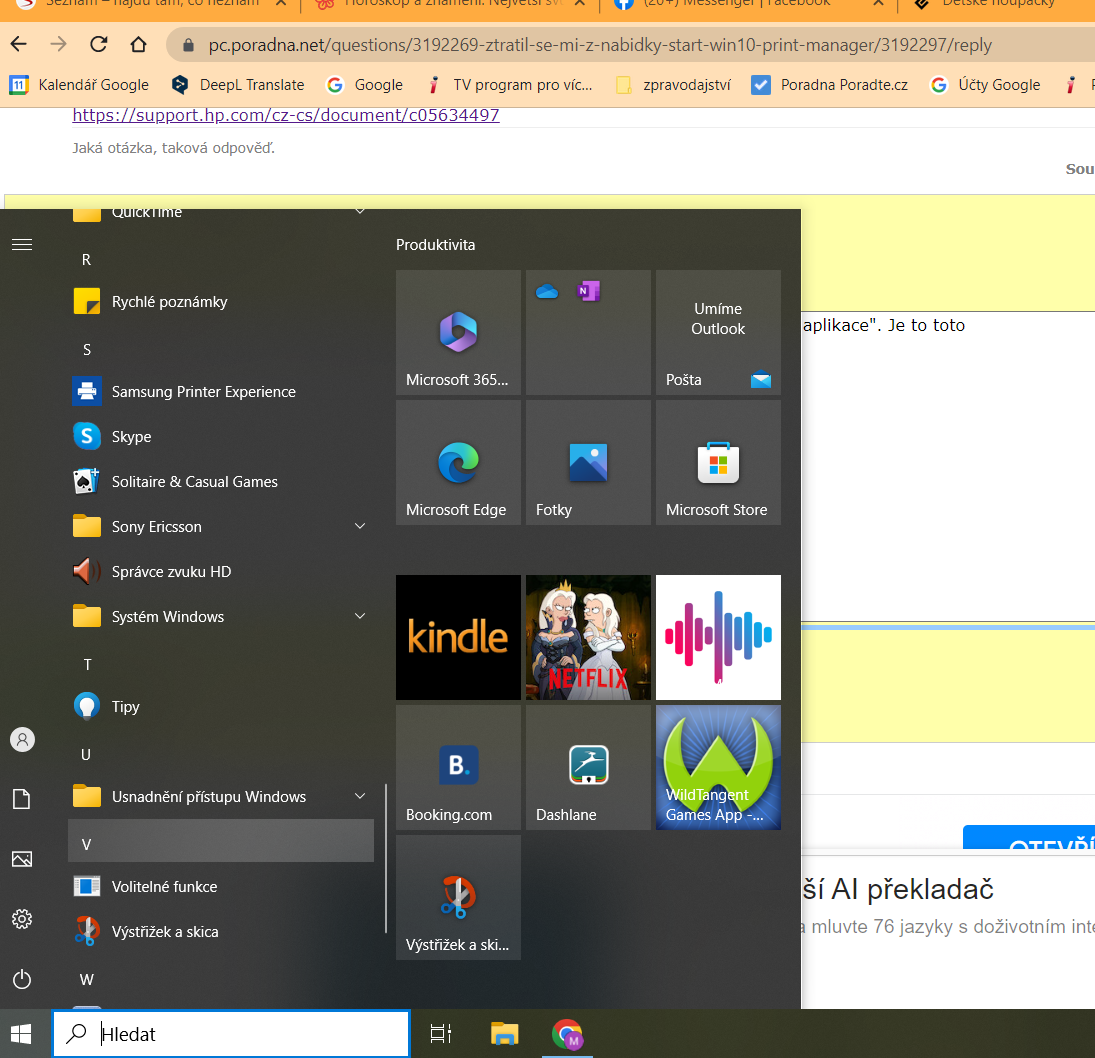Open Task View on the taskbar

(441, 1034)
